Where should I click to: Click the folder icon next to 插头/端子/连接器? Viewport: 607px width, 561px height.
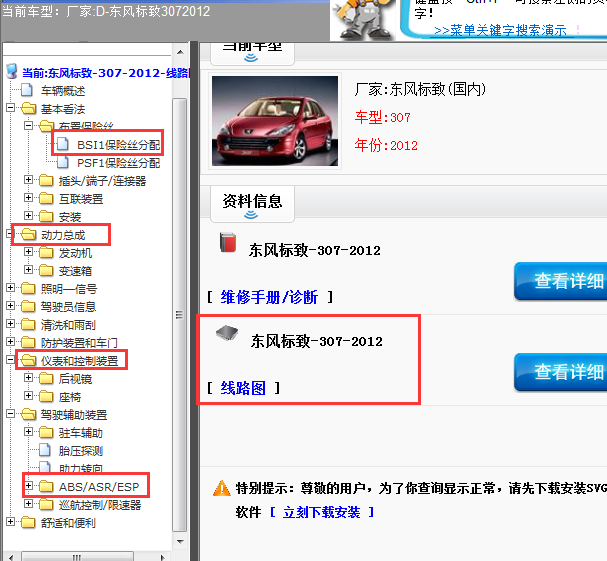[46, 181]
